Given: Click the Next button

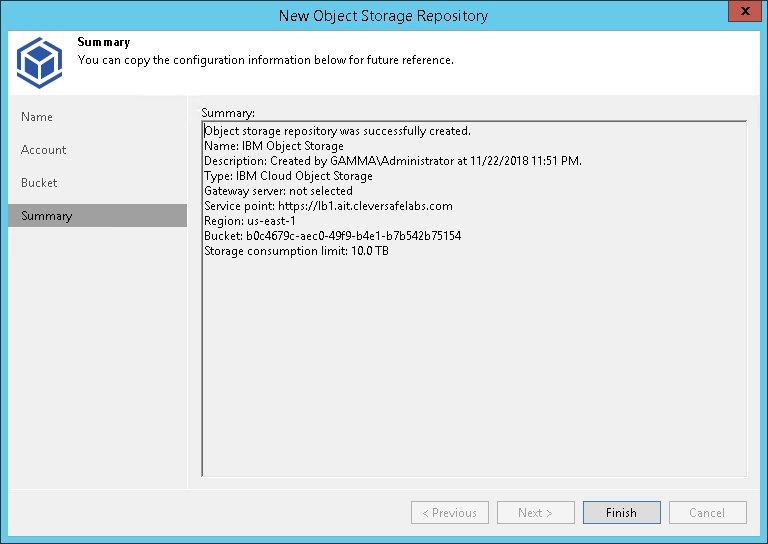Looking at the screenshot, I should point(535,513).
